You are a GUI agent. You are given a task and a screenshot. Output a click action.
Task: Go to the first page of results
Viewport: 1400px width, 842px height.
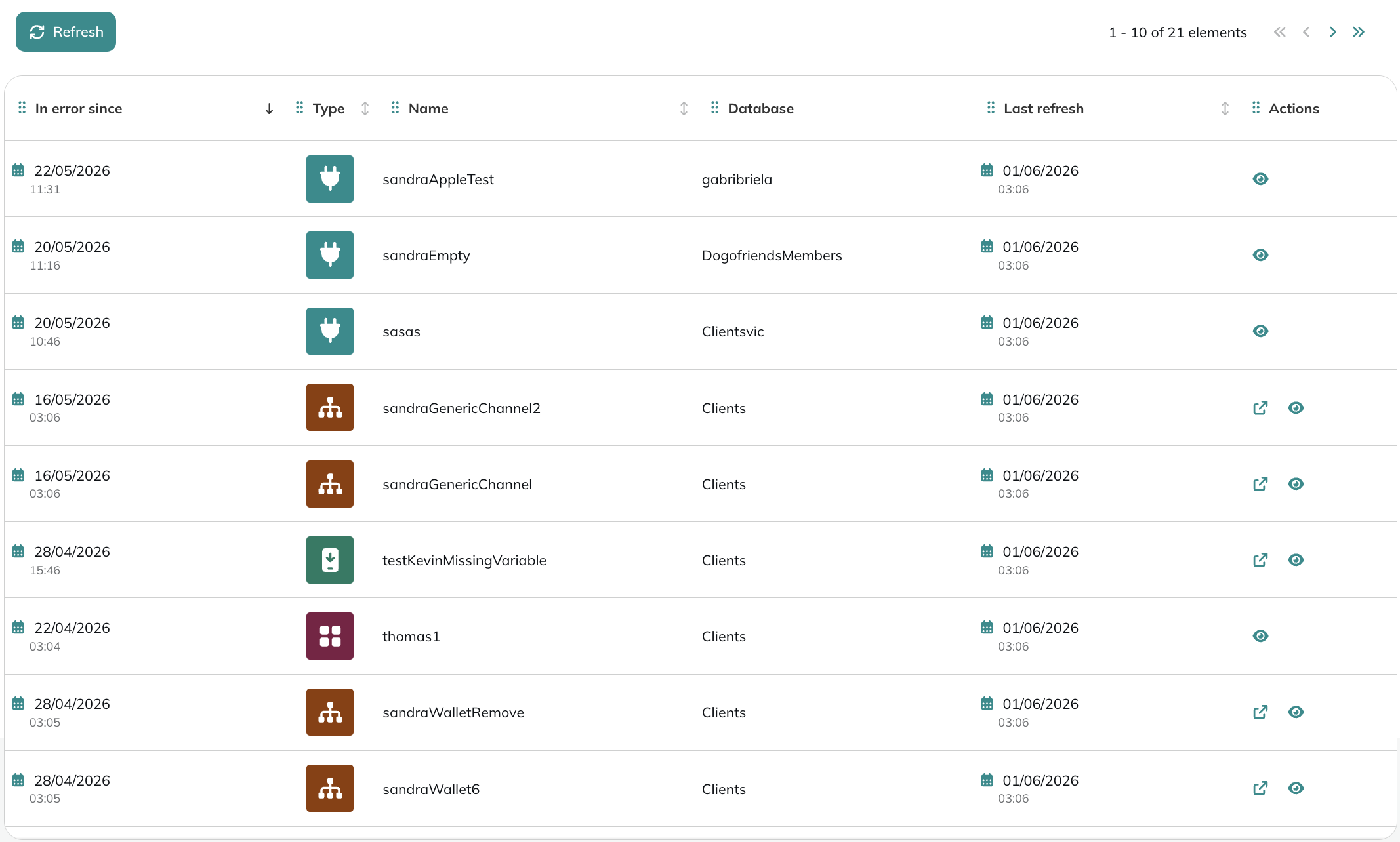click(x=1279, y=32)
